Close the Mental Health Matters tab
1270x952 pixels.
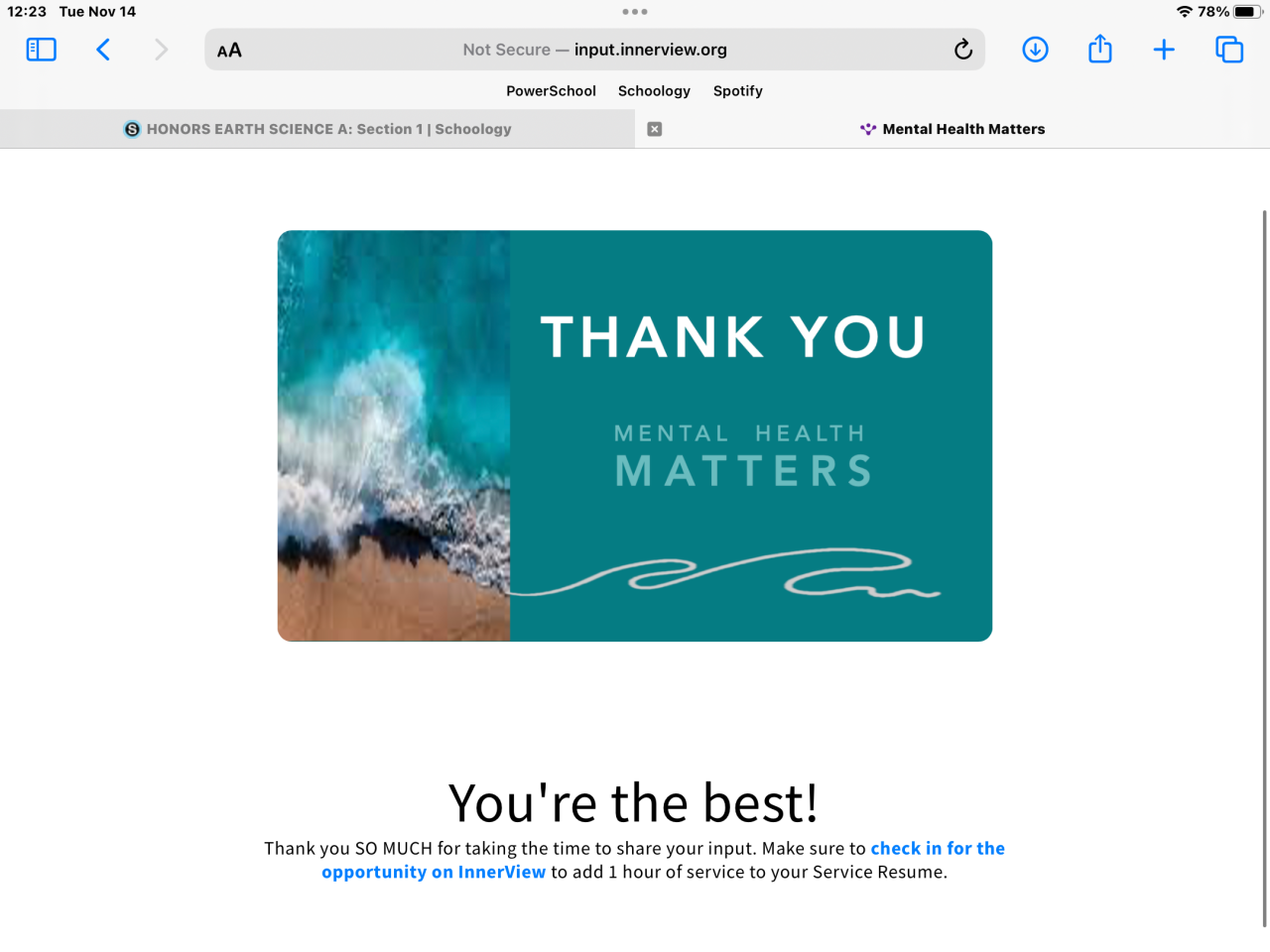point(655,129)
